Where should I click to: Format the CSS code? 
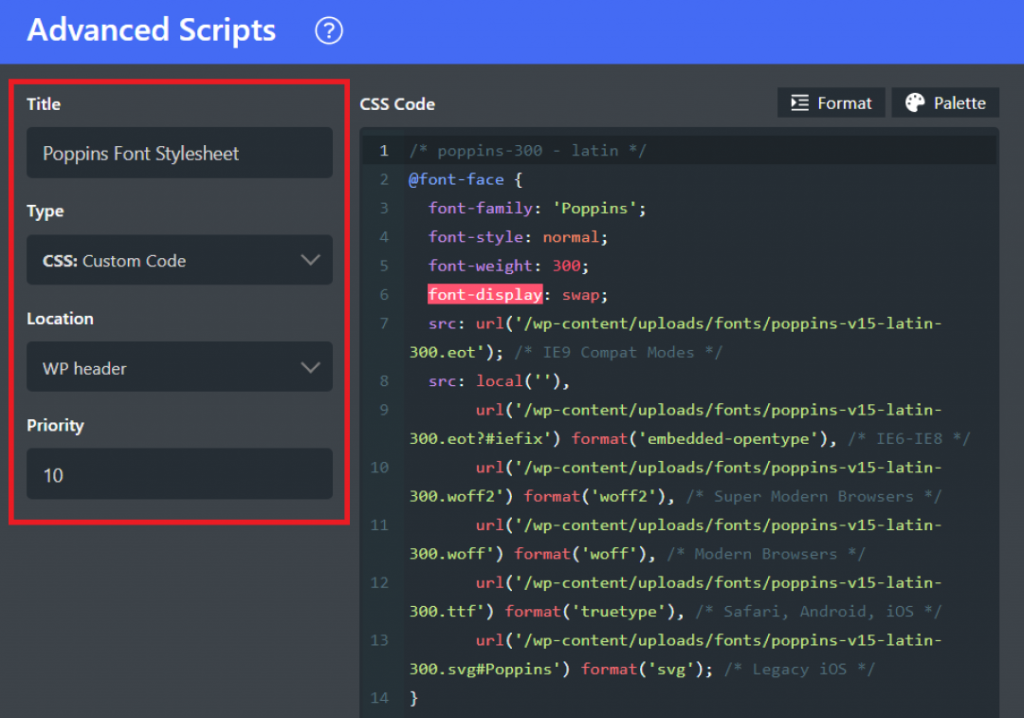[831, 102]
